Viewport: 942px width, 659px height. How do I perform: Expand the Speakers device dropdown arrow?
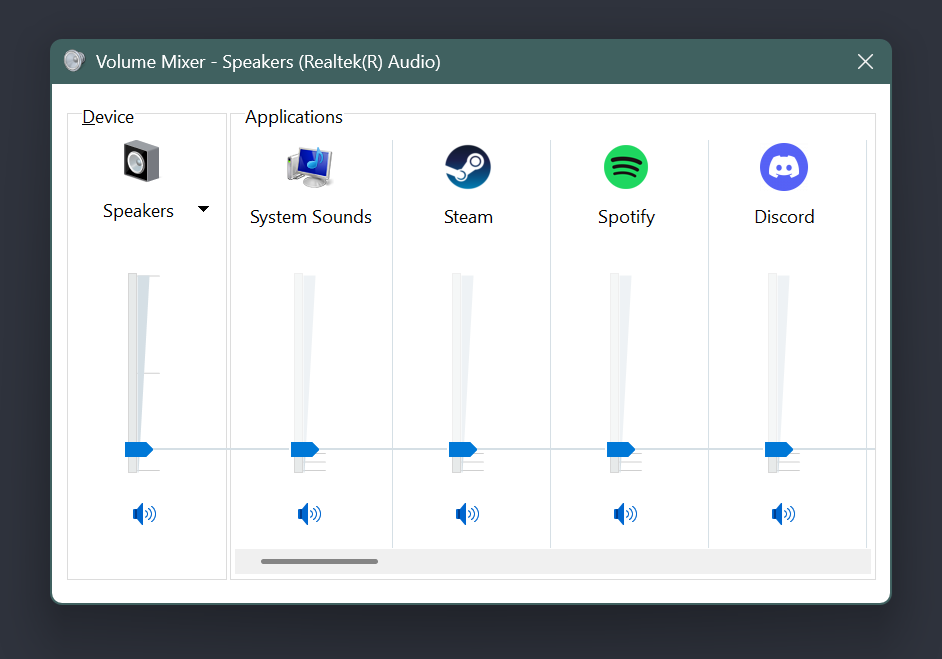click(x=203, y=210)
